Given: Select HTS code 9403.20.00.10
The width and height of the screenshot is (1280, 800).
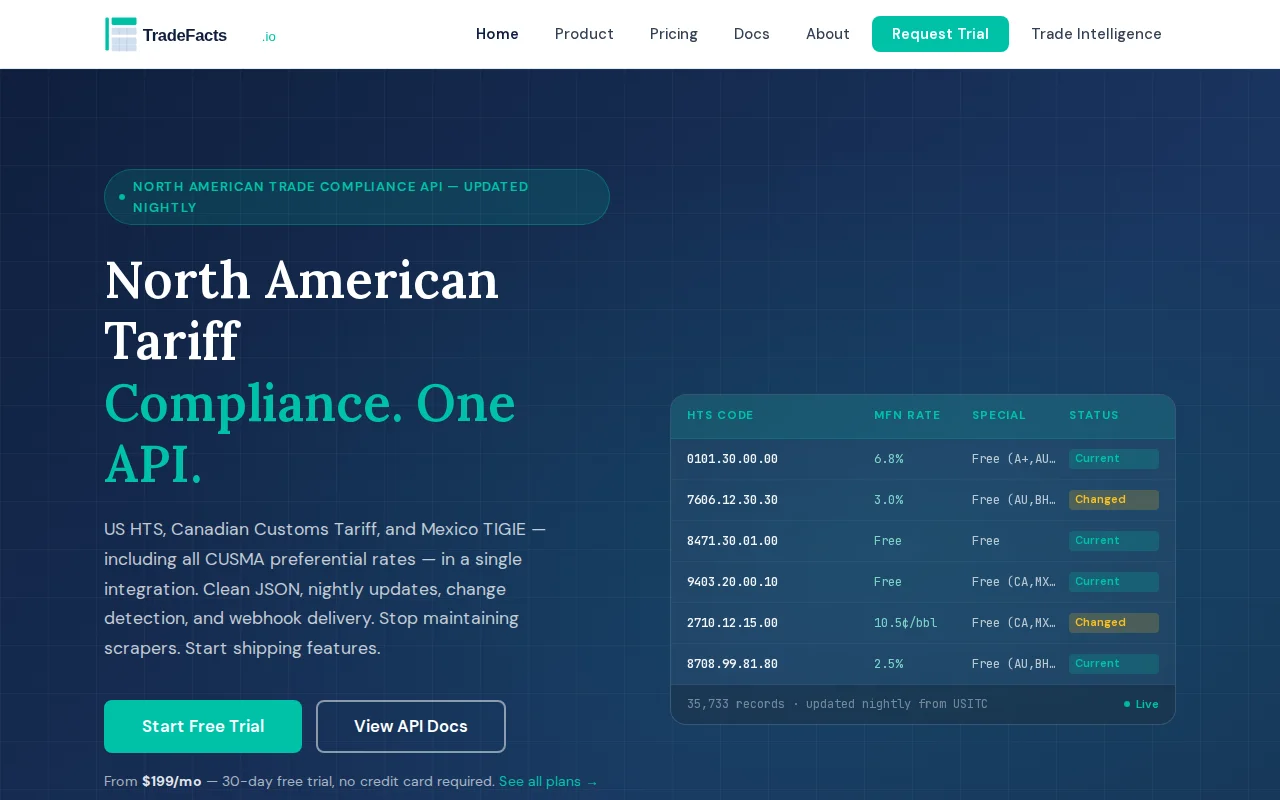Looking at the screenshot, I should (x=732, y=582).
